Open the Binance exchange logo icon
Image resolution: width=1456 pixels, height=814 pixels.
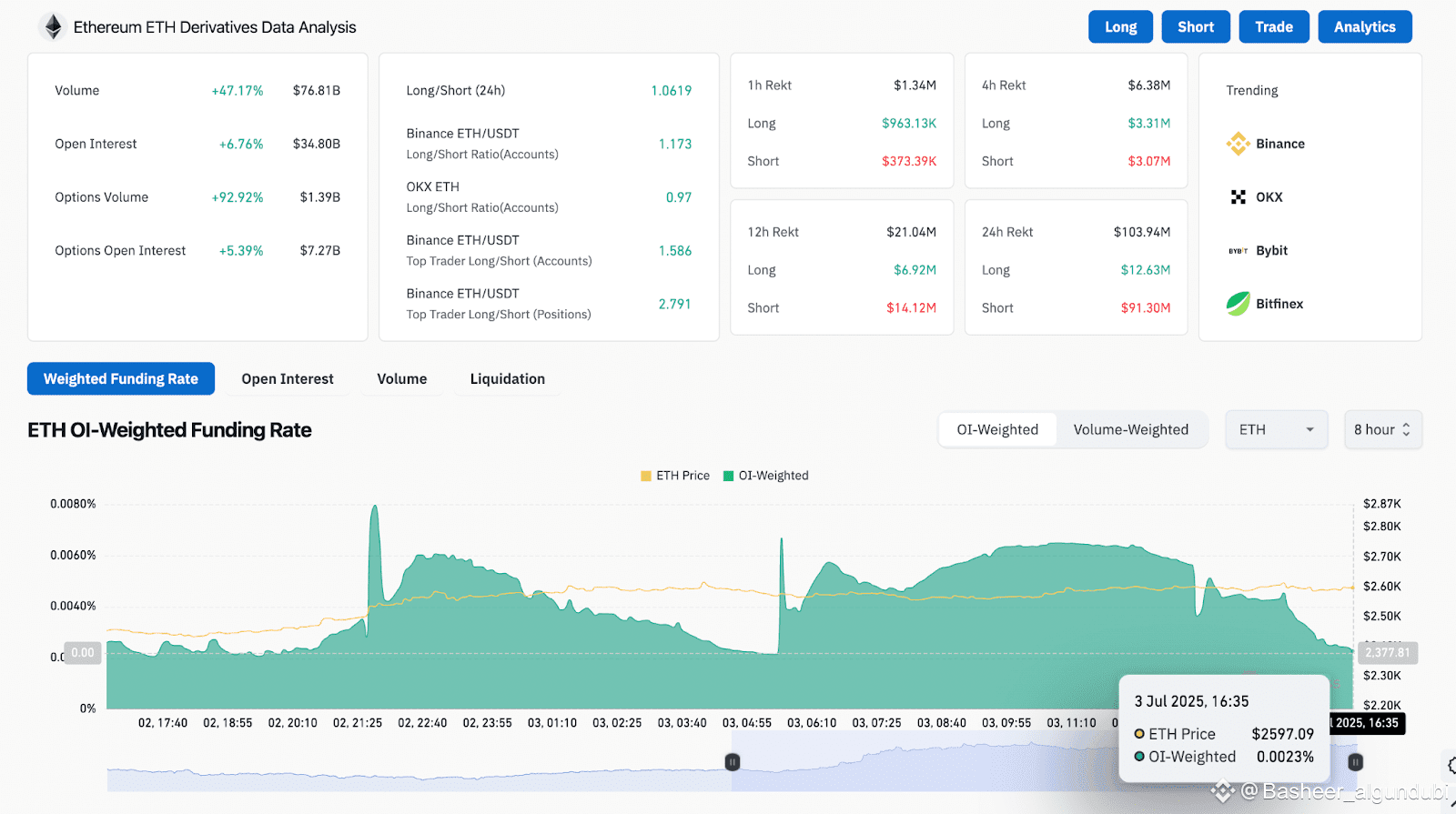1238,144
